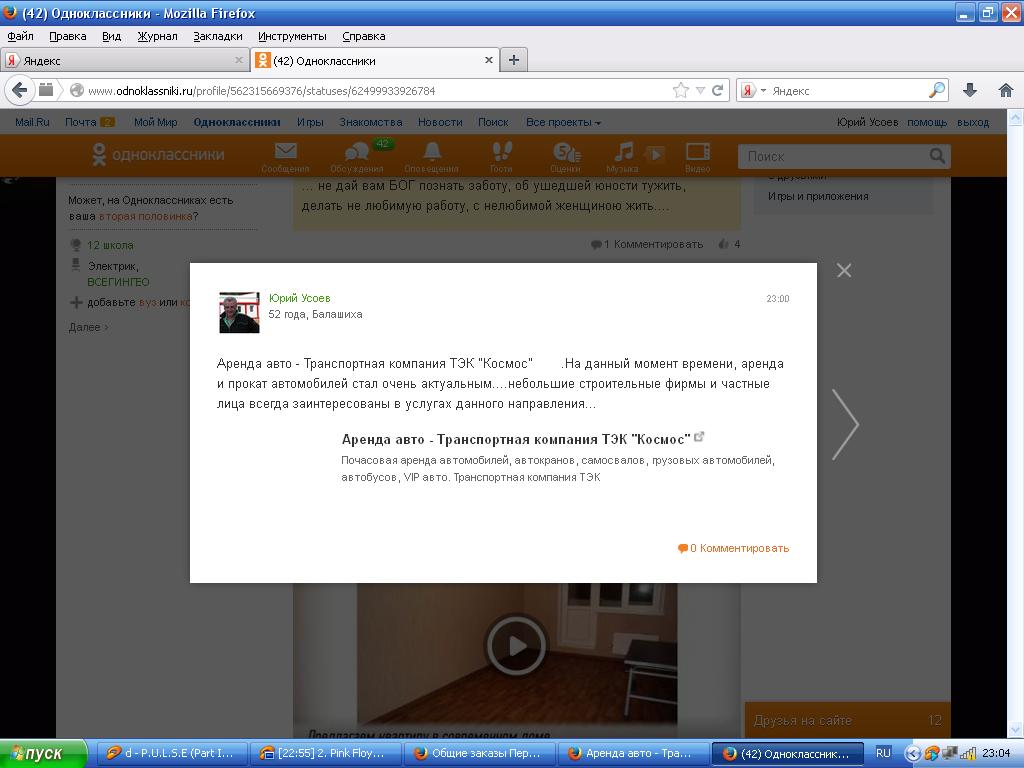
Task: Open Игры и приложения in right sidebar
Action: pos(818,196)
